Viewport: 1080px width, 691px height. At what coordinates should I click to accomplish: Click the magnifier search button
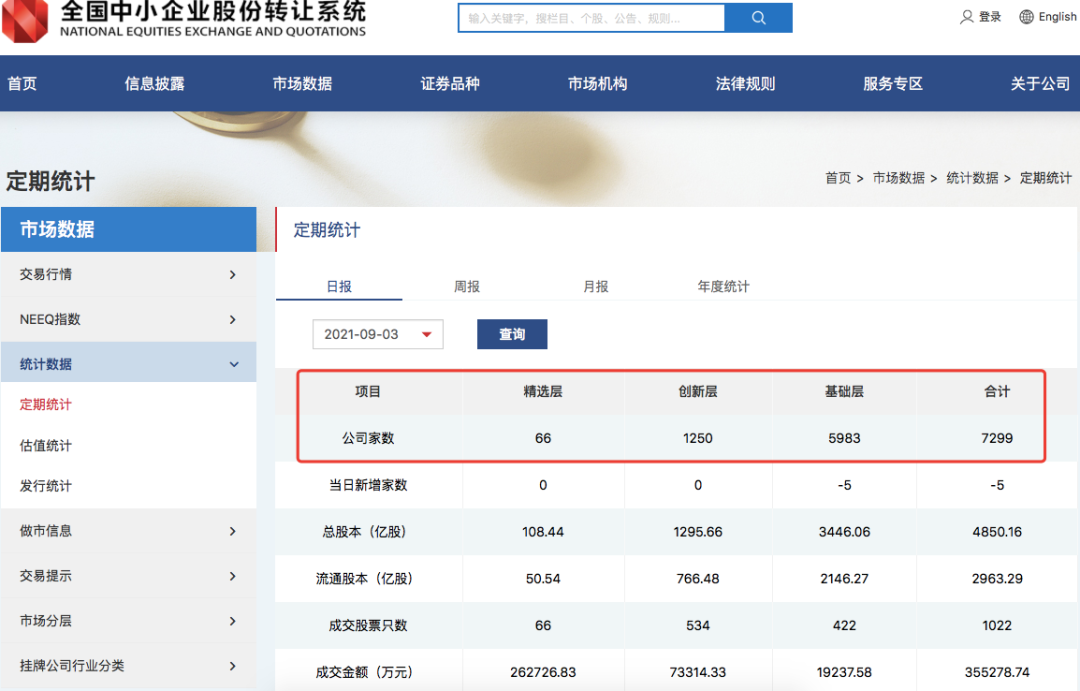[x=758, y=18]
